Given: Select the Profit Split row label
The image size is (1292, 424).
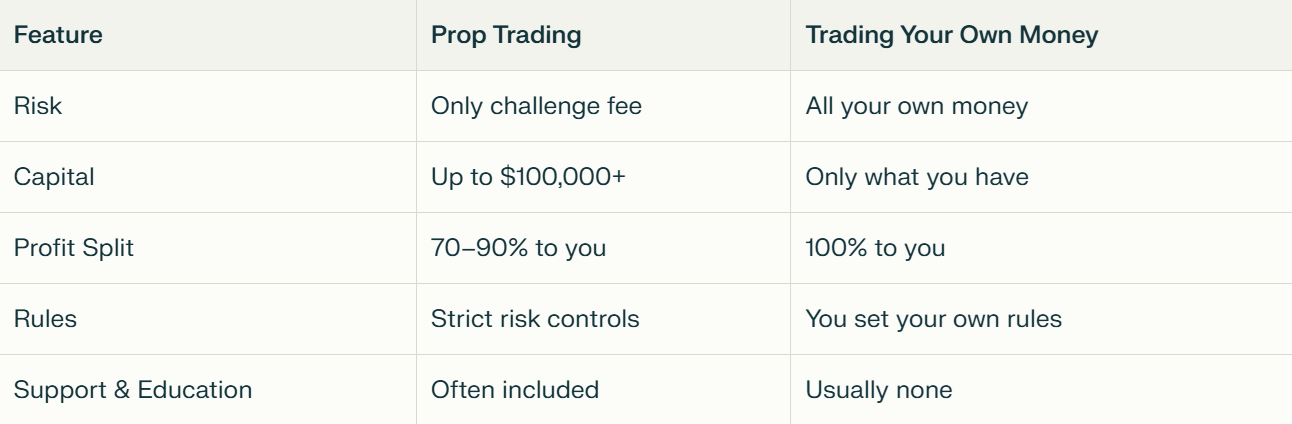Looking at the screenshot, I should click(x=73, y=248).
